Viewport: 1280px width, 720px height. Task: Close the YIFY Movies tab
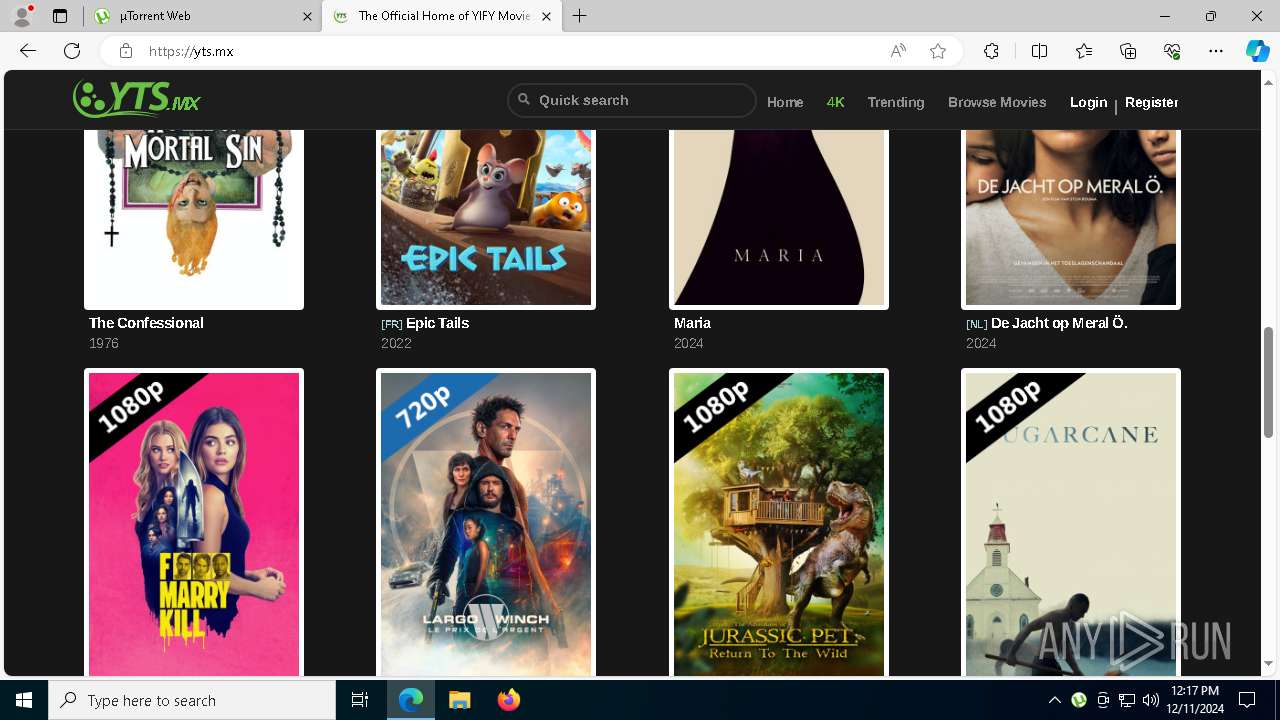tap(546, 16)
